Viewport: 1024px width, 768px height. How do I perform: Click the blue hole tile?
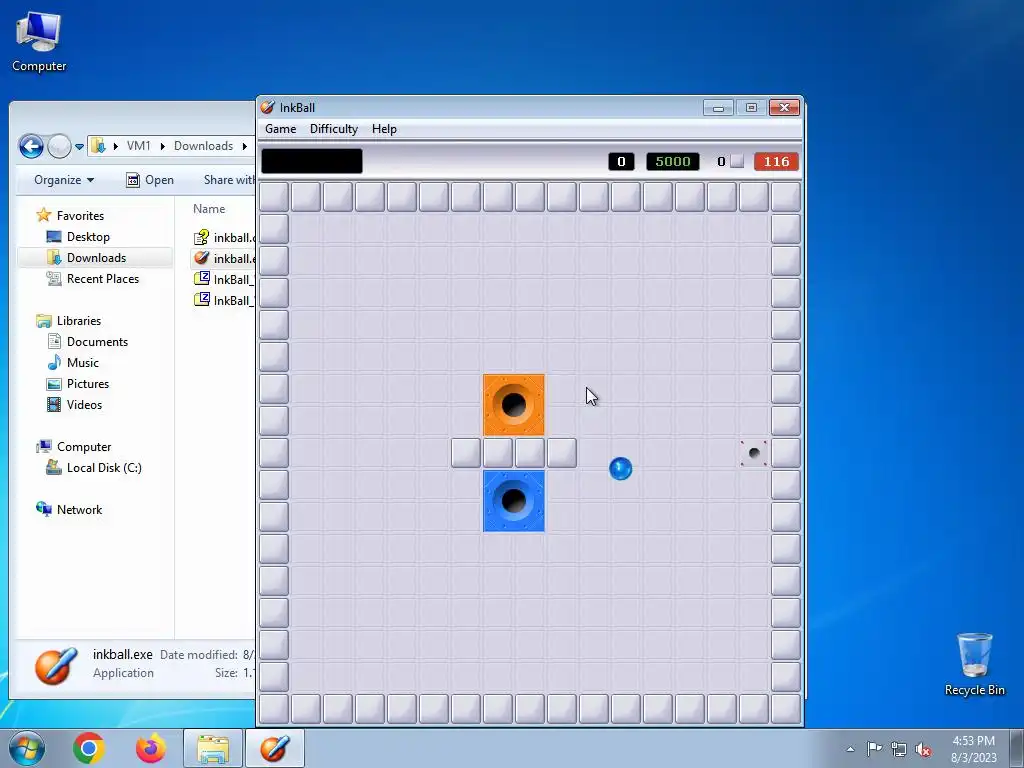(x=513, y=501)
